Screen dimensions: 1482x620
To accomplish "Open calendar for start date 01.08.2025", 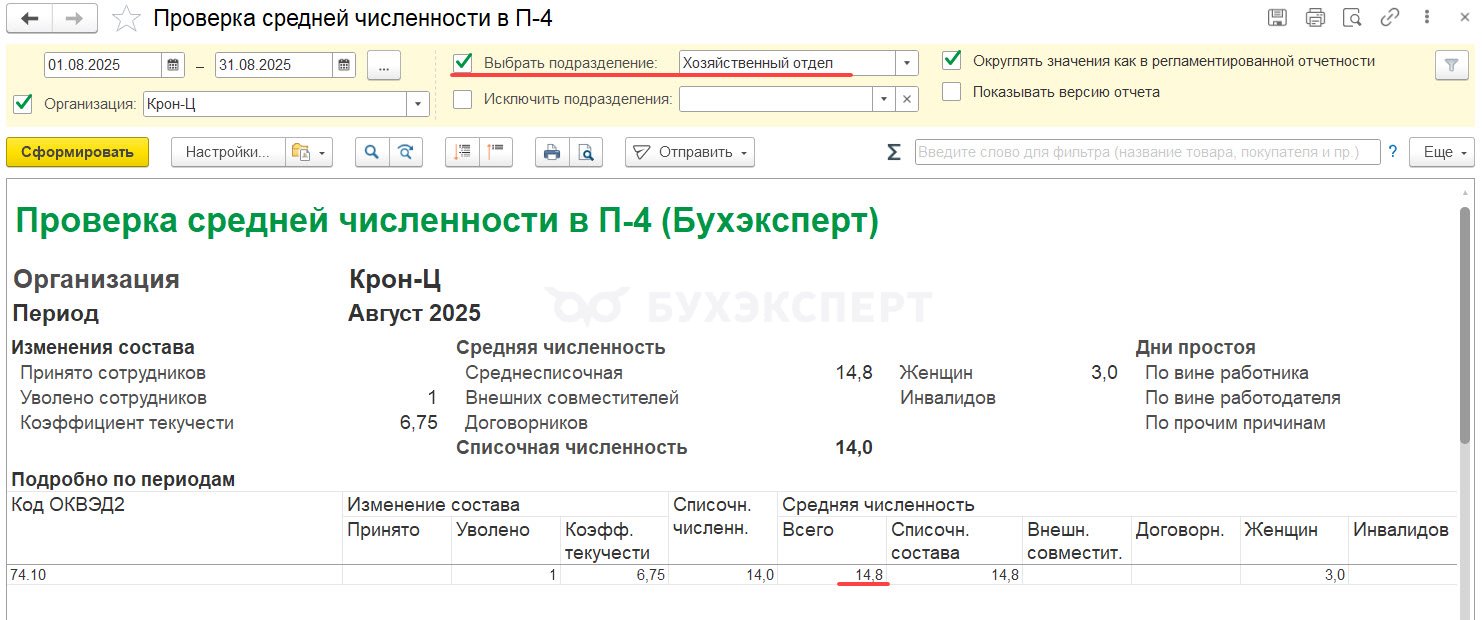I will click(x=173, y=65).
